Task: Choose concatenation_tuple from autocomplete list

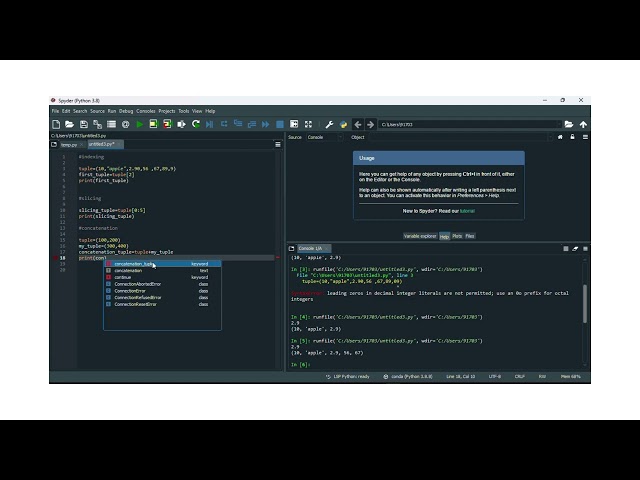Action: point(162,264)
